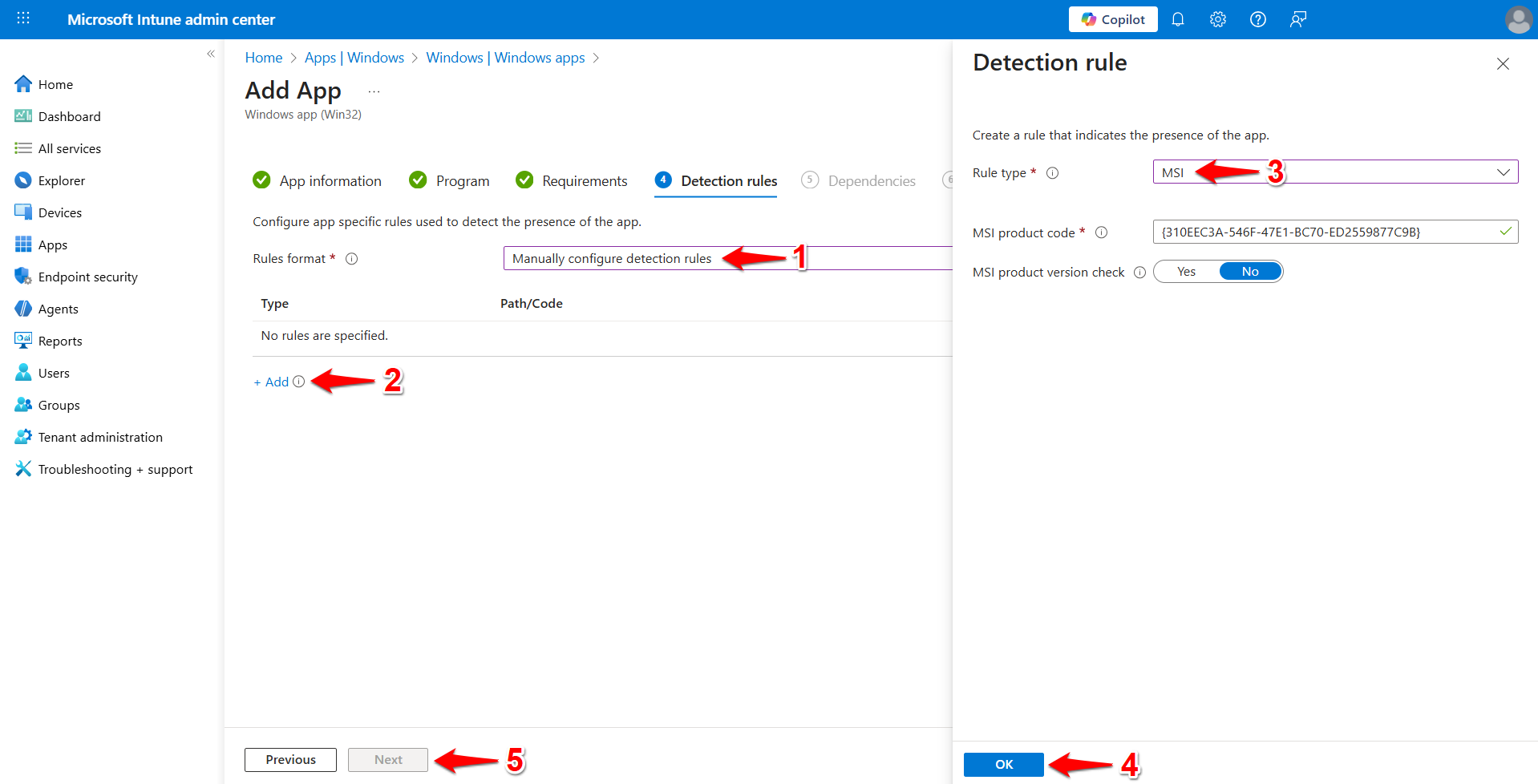Open Windows | Windows apps breadcrumb link
Image resolution: width=1538 pixels, height=784 pixels.
click(506, 58)
